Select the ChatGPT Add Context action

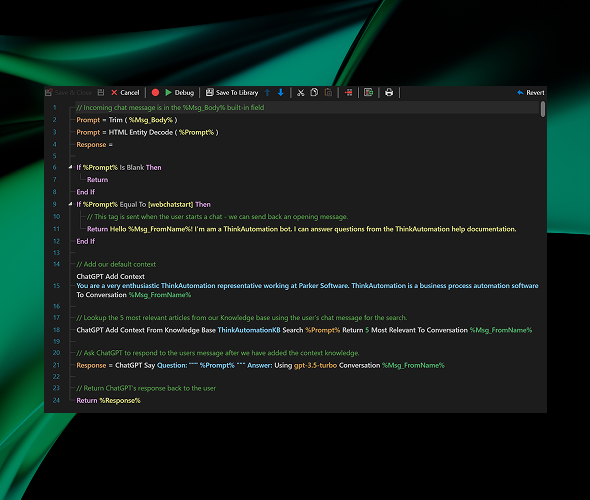[110, 277]
